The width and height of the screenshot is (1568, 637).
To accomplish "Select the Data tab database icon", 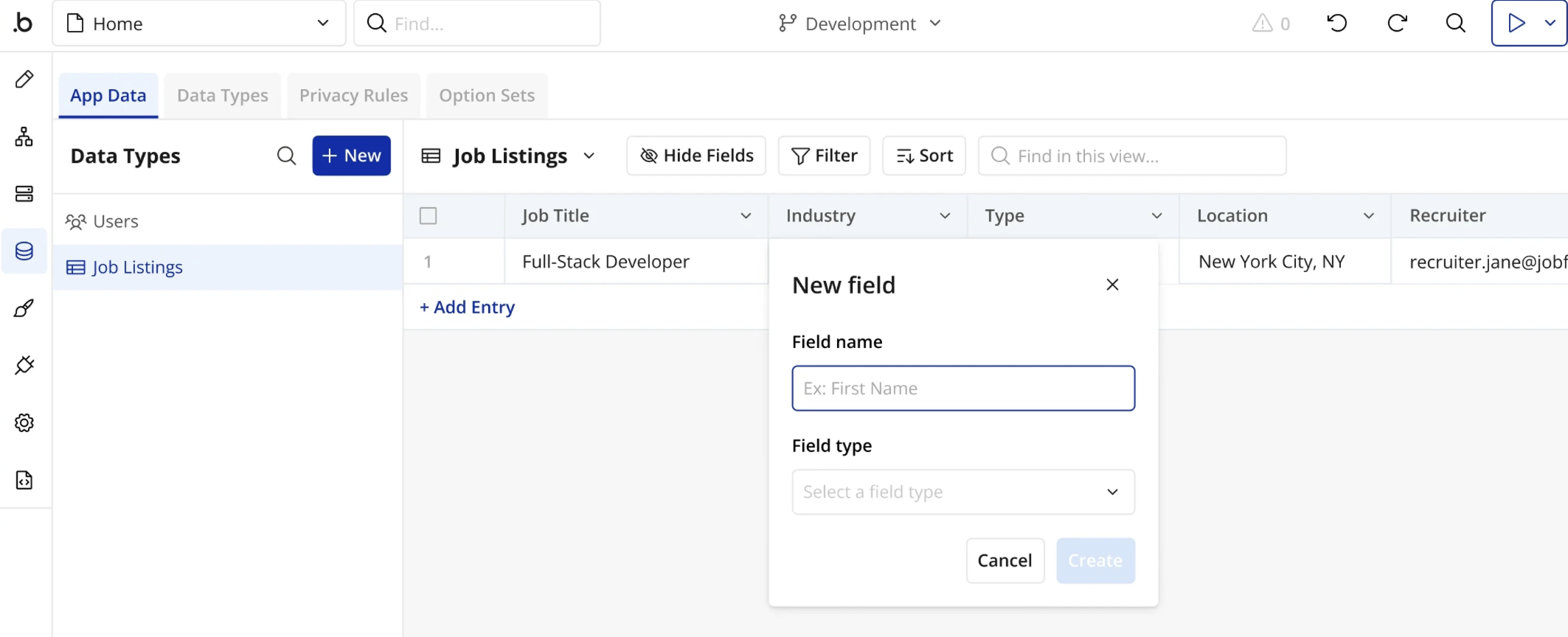I will click(24, 251).
